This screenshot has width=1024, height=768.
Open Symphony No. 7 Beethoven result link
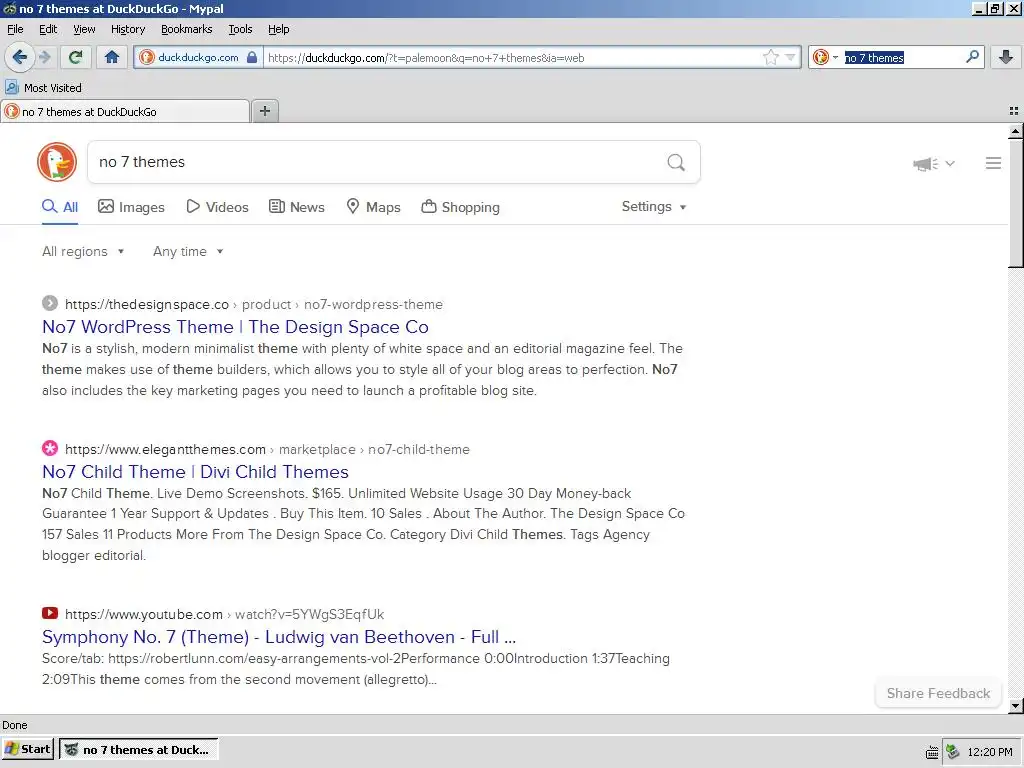[279, 637]
